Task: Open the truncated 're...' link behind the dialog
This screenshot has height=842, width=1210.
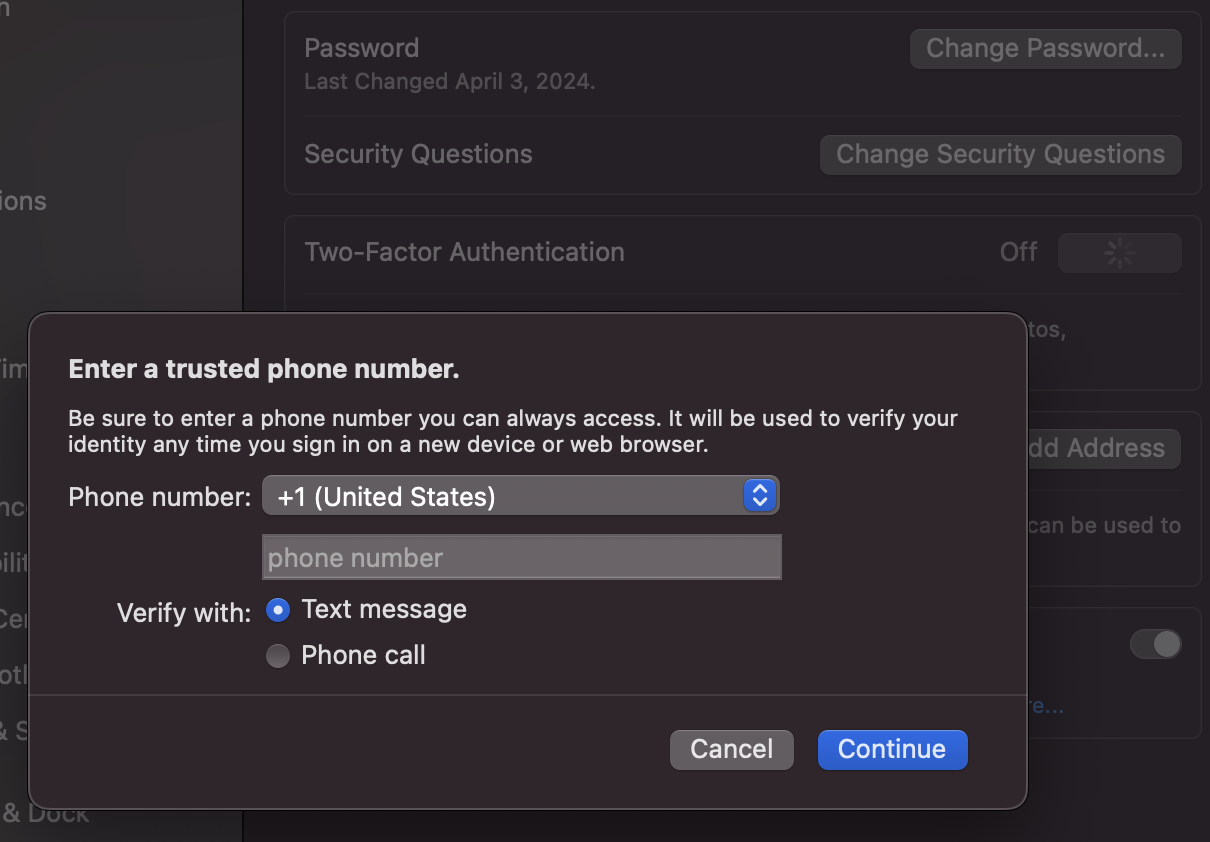Action: tap(1046, 706)
